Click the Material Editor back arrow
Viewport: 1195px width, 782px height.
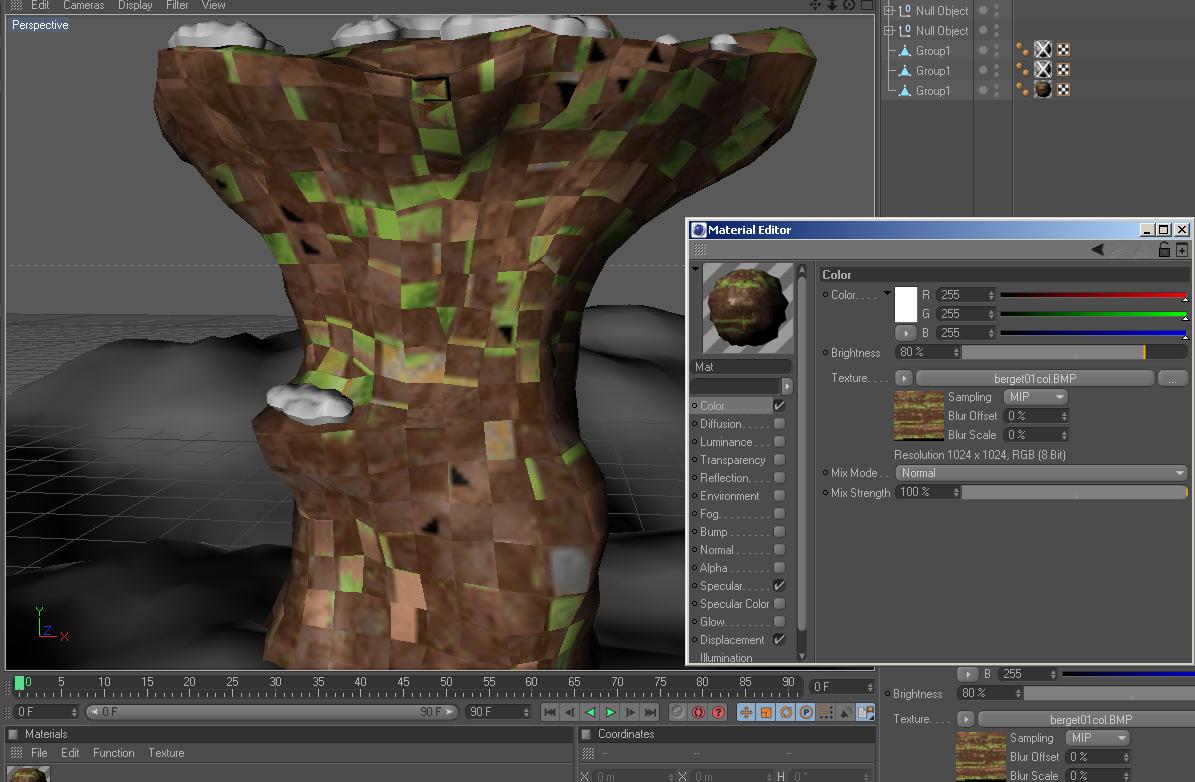[1097, 249]
